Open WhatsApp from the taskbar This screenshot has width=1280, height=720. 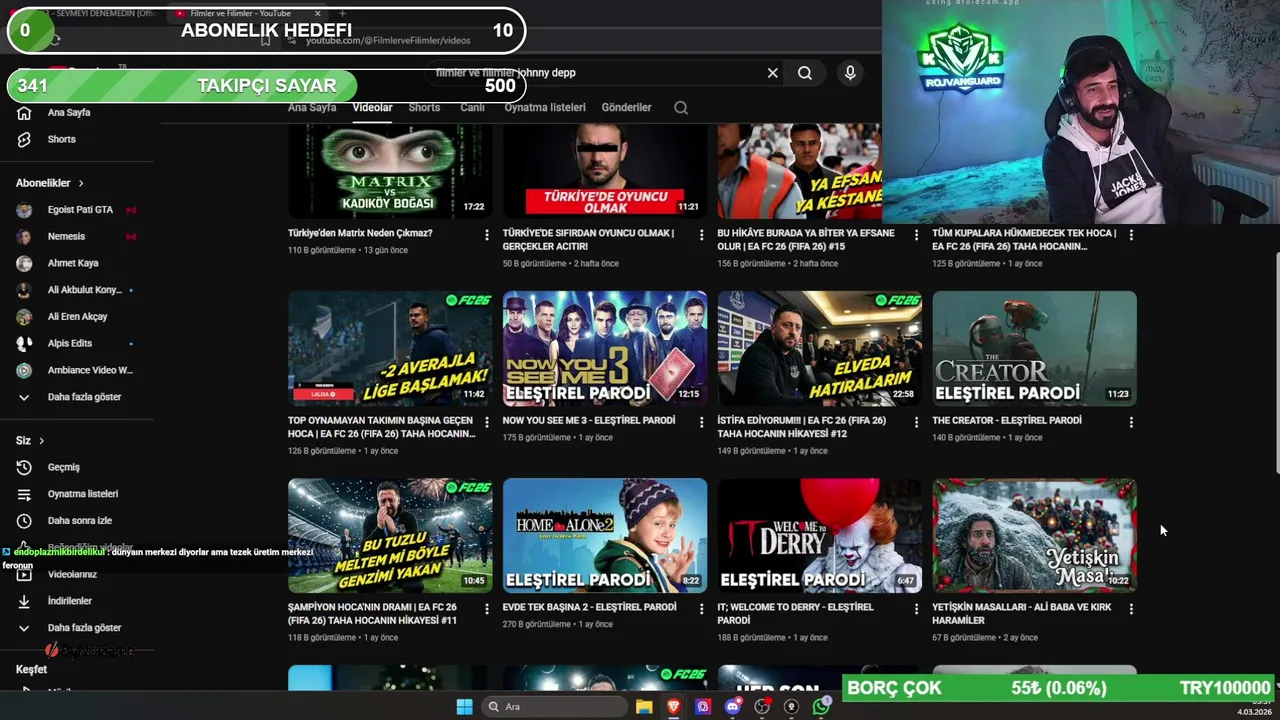coord(821,707)
